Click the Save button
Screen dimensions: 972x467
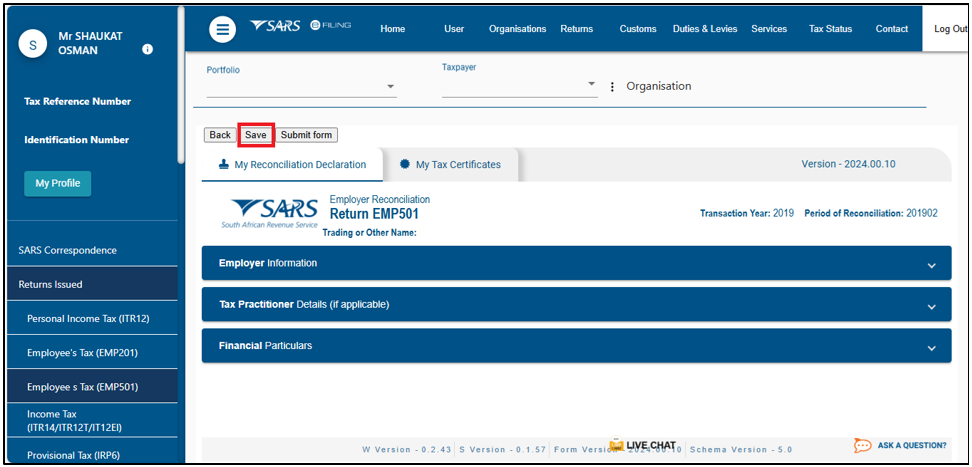coord(255,135)
